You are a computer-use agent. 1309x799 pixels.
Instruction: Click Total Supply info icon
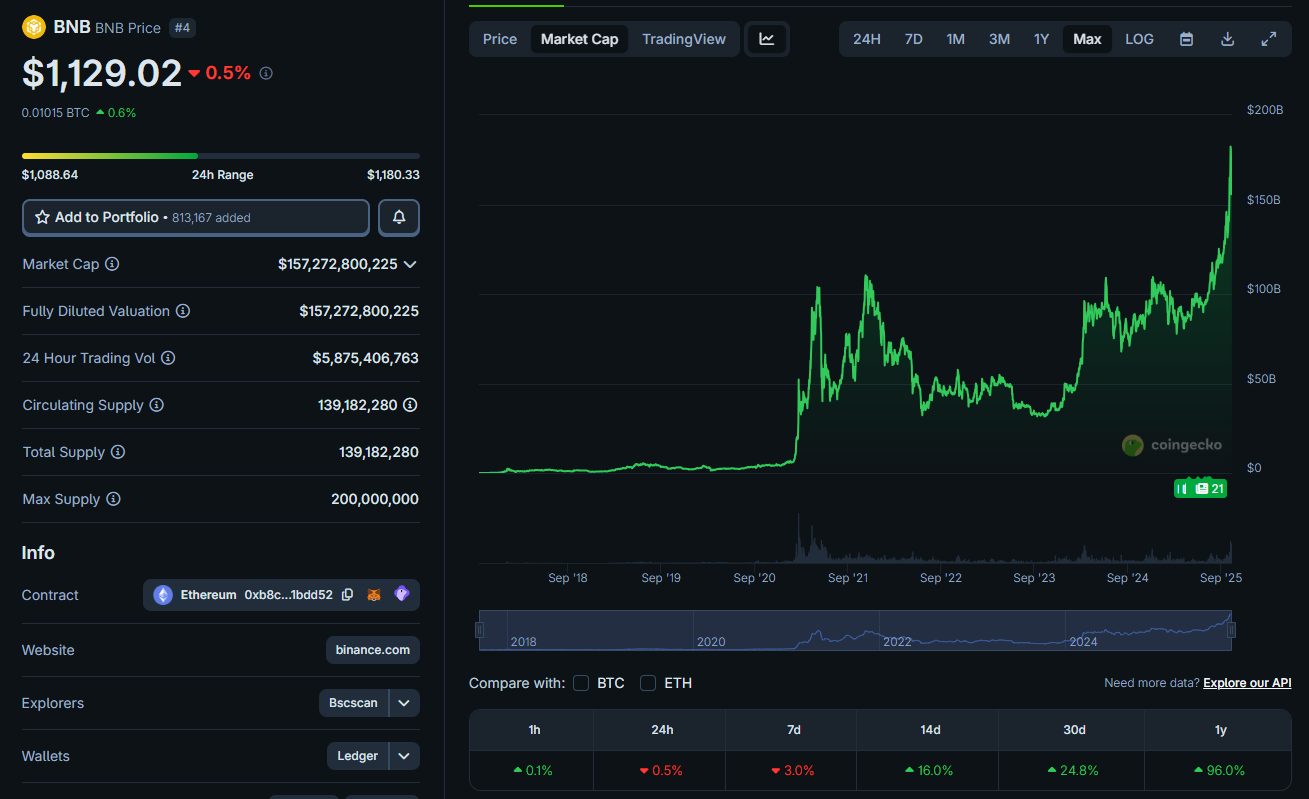118,452
